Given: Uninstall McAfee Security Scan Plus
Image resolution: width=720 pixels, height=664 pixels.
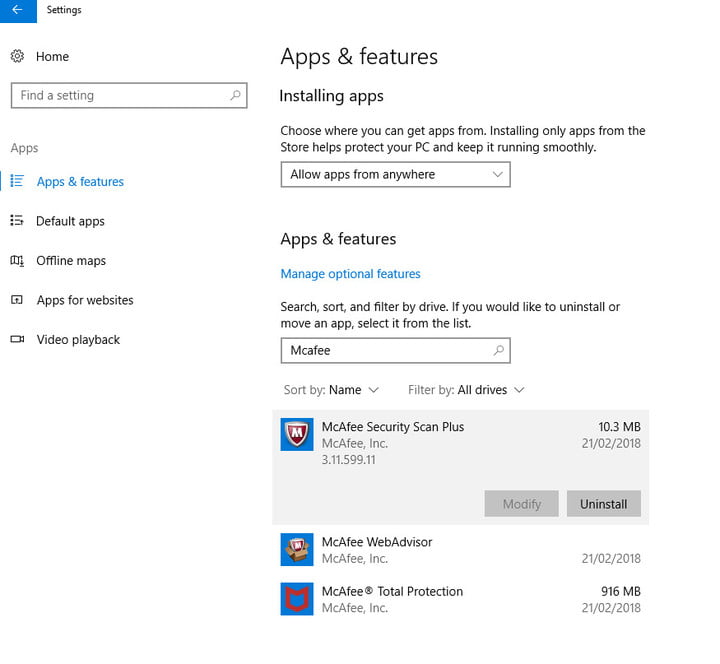Looking at the screenshot, I should [603, 504].
